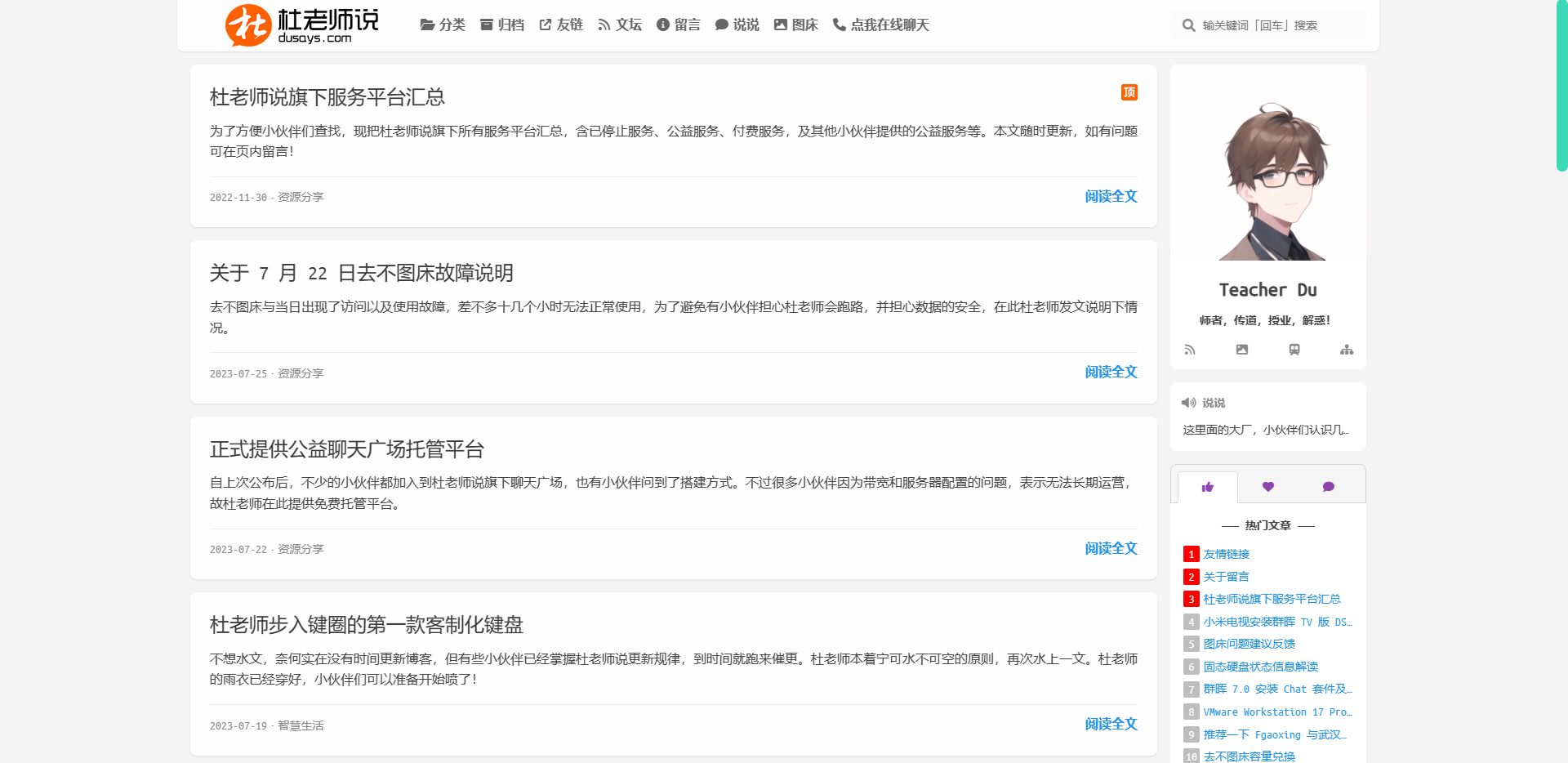This screenshot has height=763, width=1568.
Task: Click 阅读全文 for the 7月22日 图床故障 post
Action: tap(1111, 373)
